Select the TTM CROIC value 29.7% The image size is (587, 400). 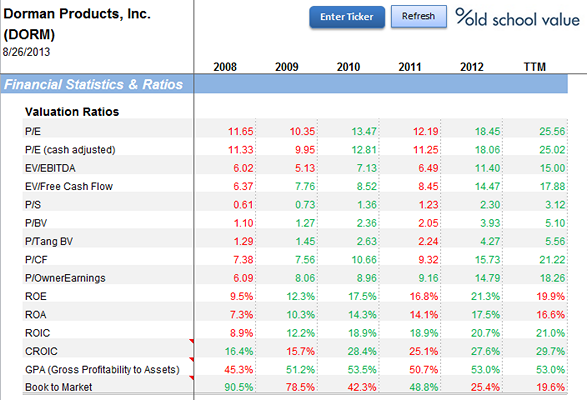click(x=550, y=351)
